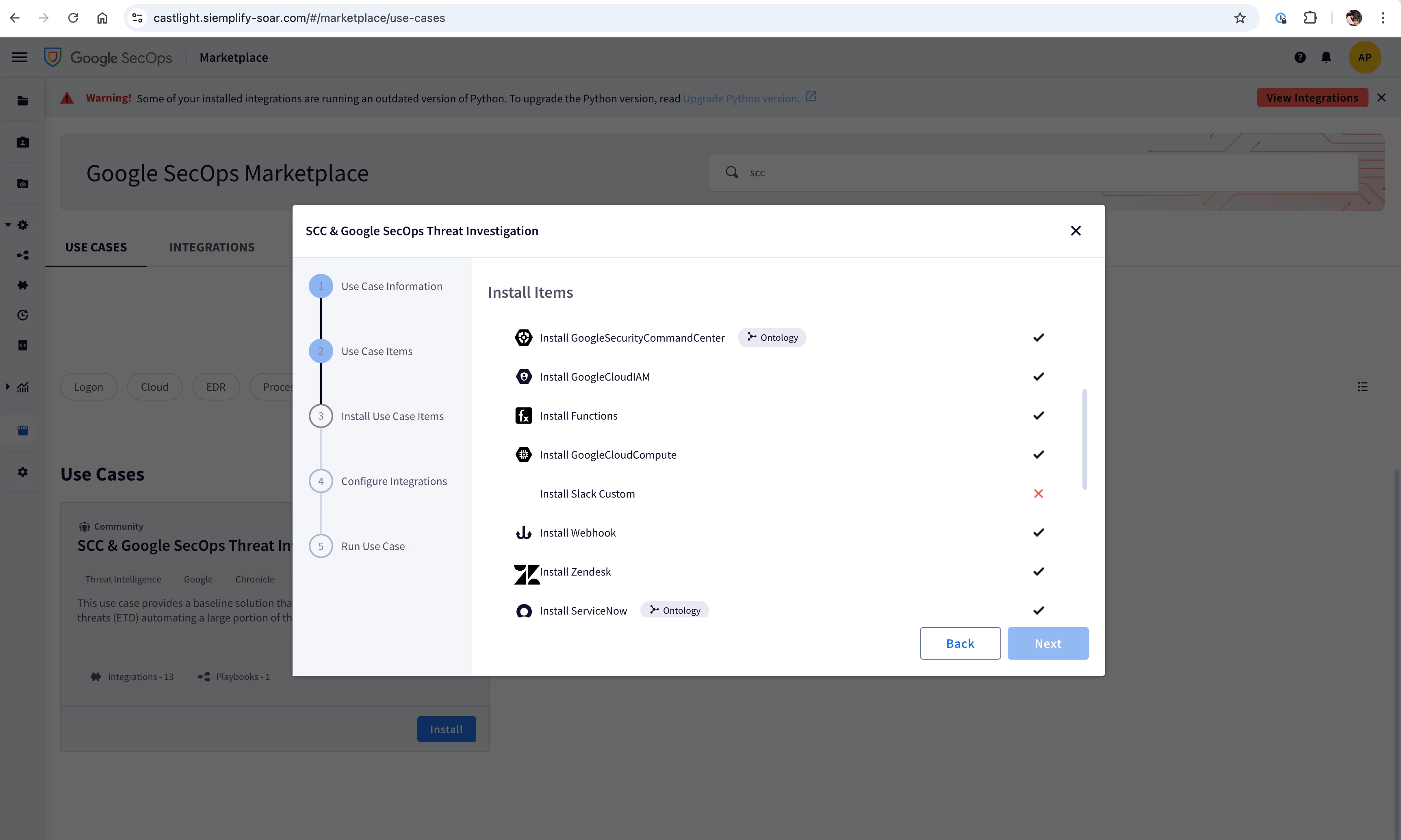The image size is (1401, 840).
Task: Click the checkmark for Install Webhook
Action: pos(1038,533)
